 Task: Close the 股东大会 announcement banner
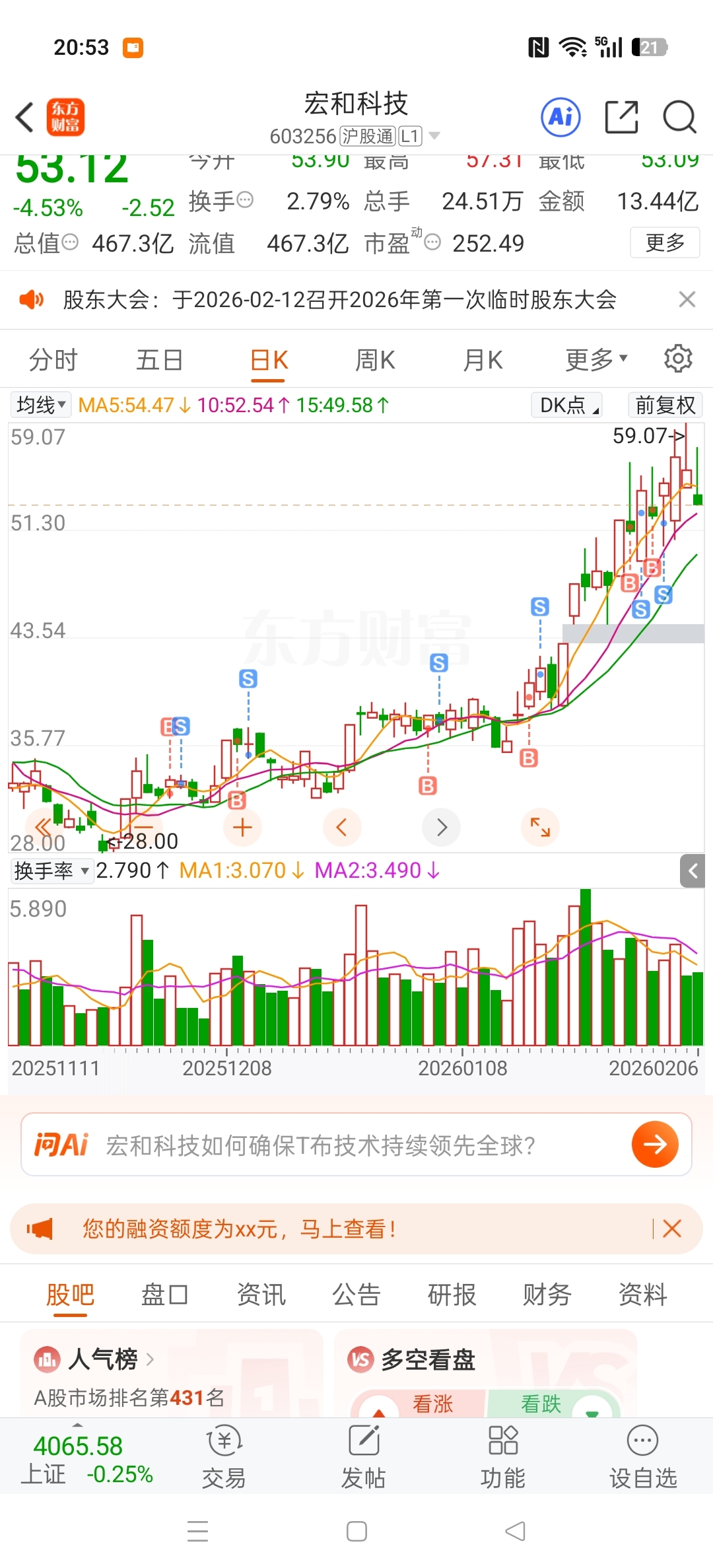pyautogui.click(x=687, y=299)
